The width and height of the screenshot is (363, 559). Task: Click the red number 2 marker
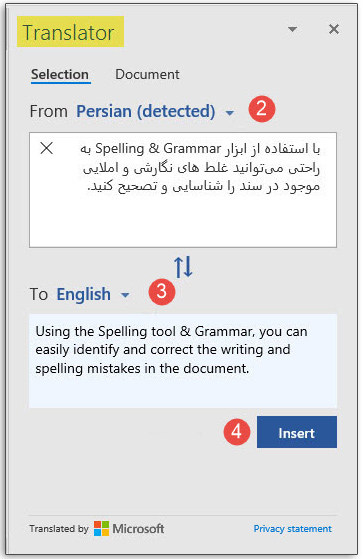point(262,109)
